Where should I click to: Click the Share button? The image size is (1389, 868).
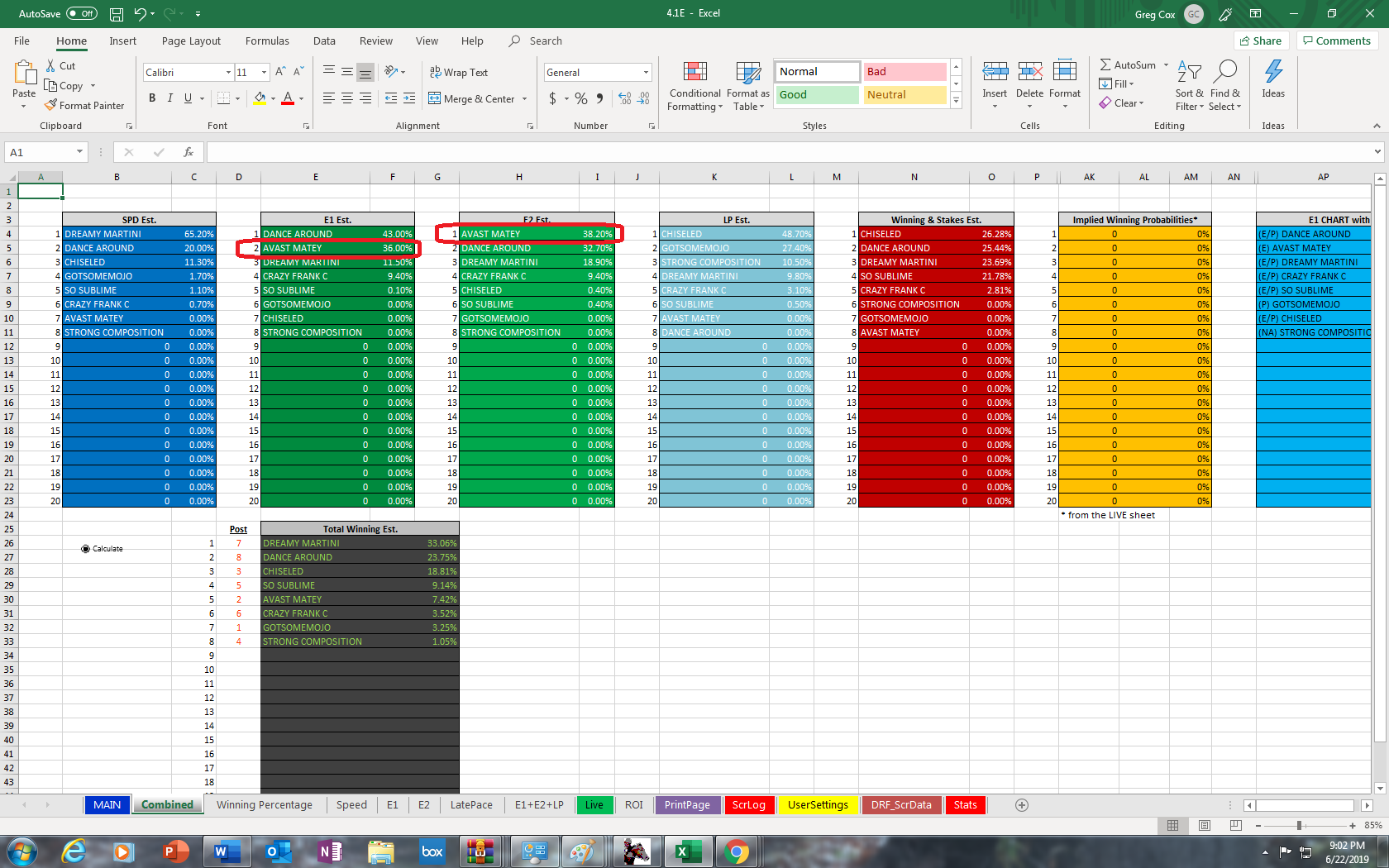point(1261,41)
